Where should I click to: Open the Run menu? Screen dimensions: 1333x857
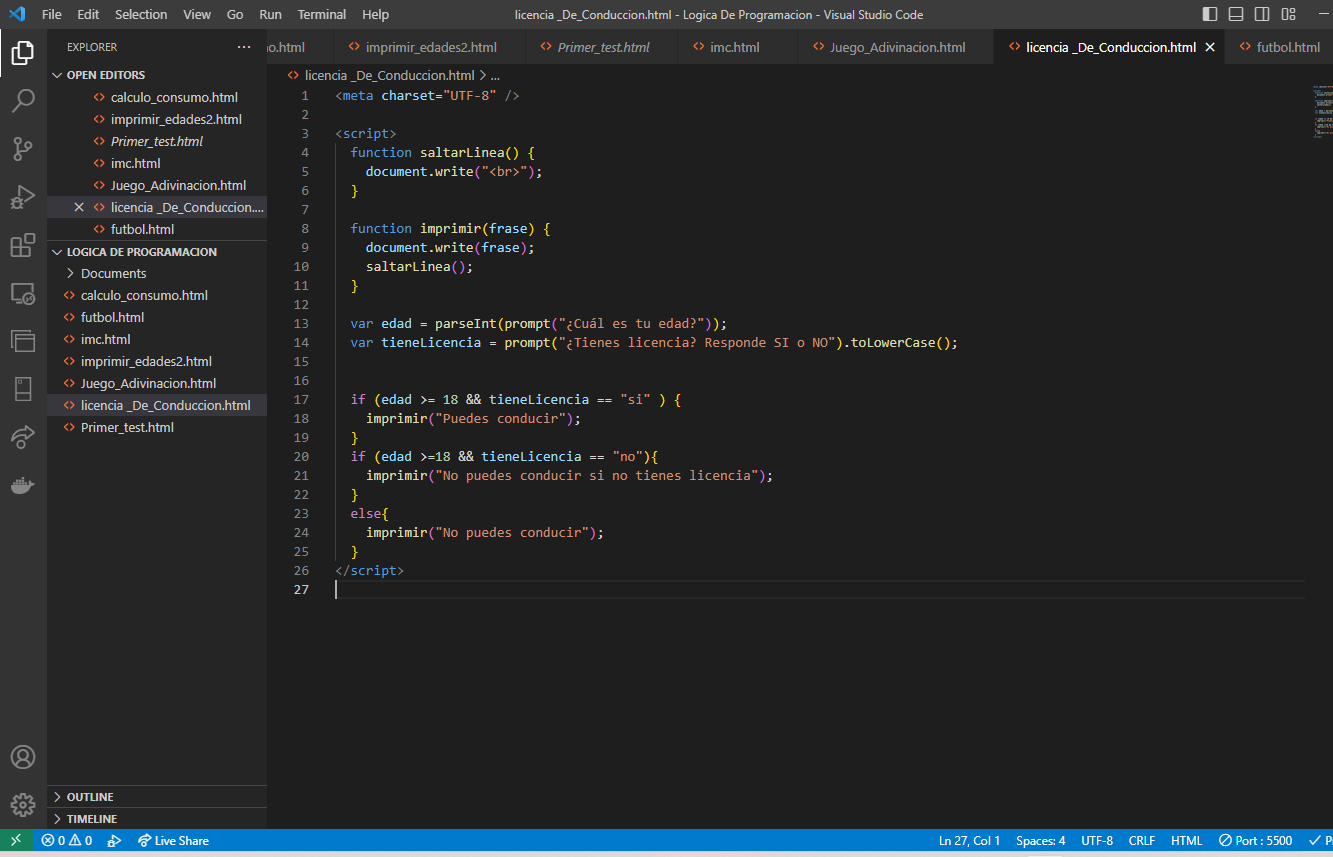270,14
